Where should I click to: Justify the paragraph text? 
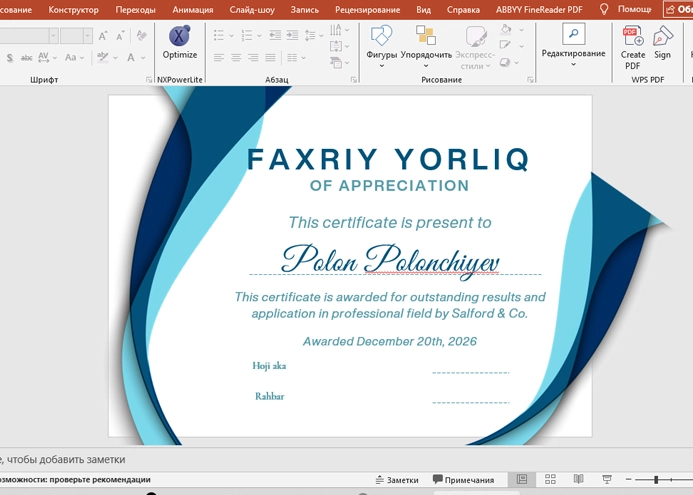270,57
